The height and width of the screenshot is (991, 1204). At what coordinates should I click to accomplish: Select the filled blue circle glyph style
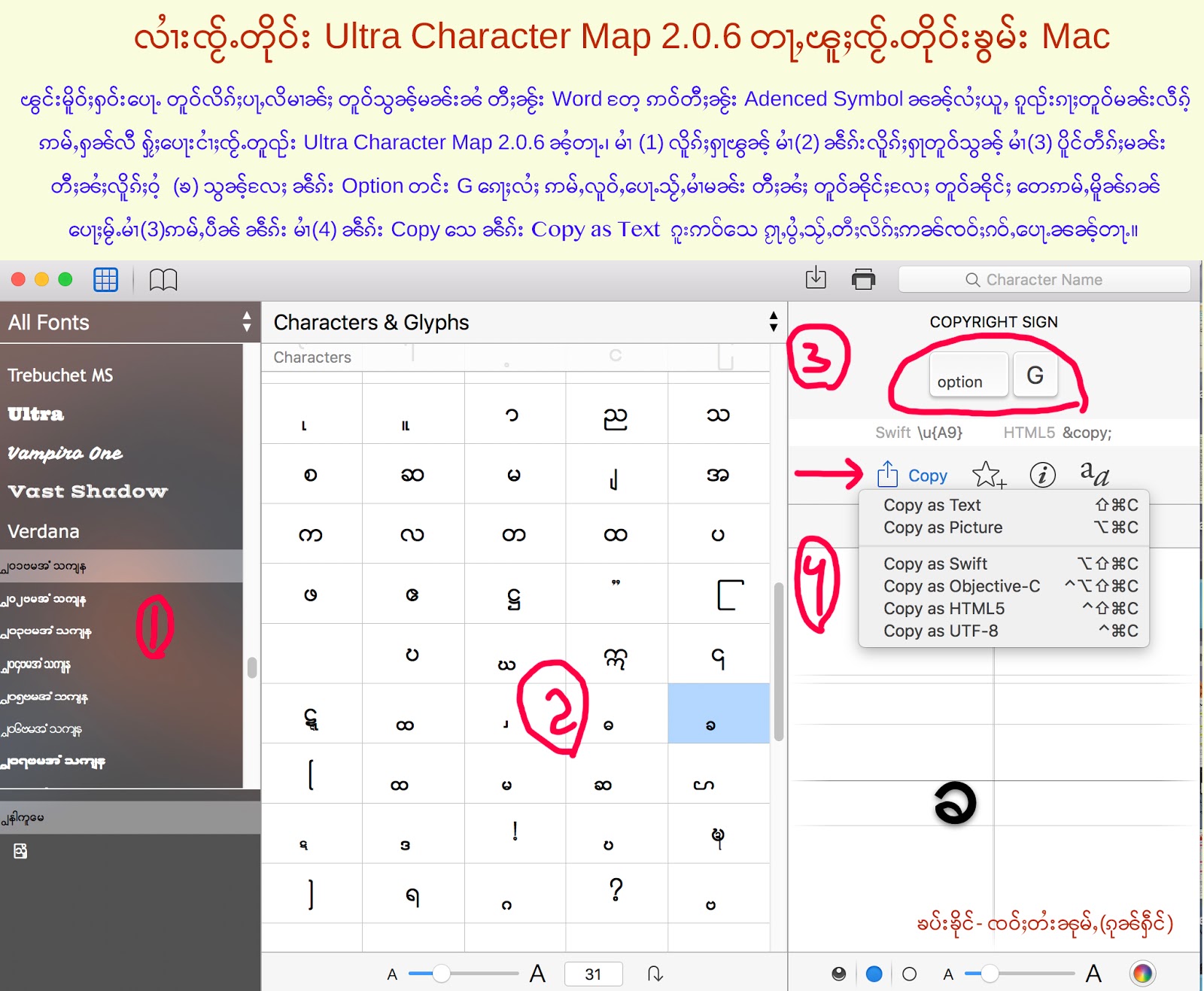pyautogui.click(x=874, y=973)
